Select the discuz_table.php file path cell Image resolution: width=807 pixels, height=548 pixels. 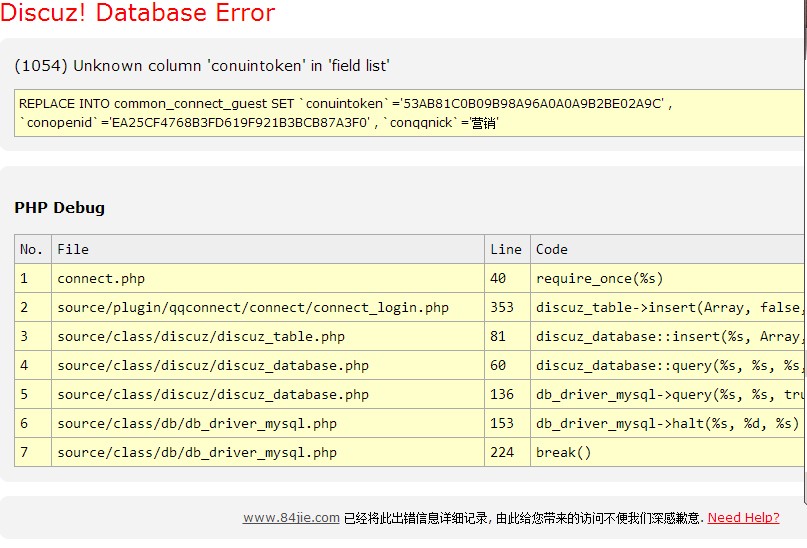pyautogui.click(x=268, y=337)
